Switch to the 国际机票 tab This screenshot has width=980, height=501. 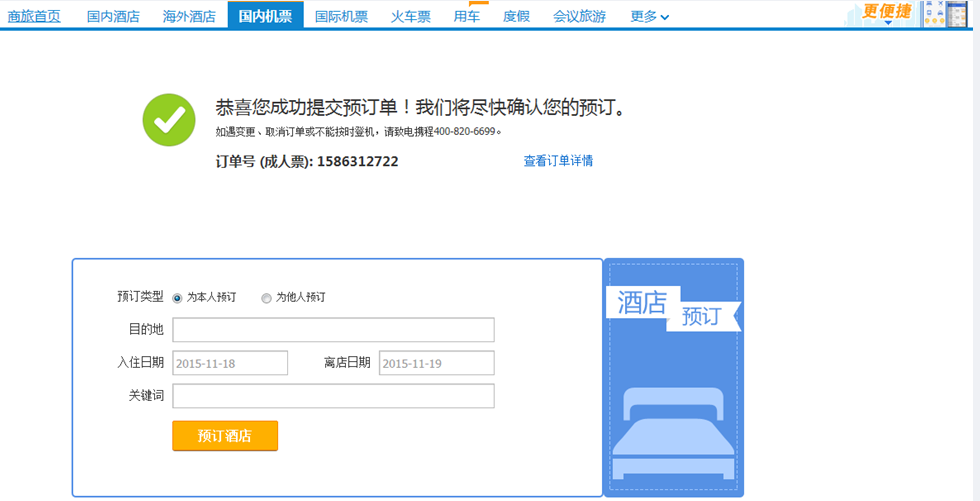[341, 17]
